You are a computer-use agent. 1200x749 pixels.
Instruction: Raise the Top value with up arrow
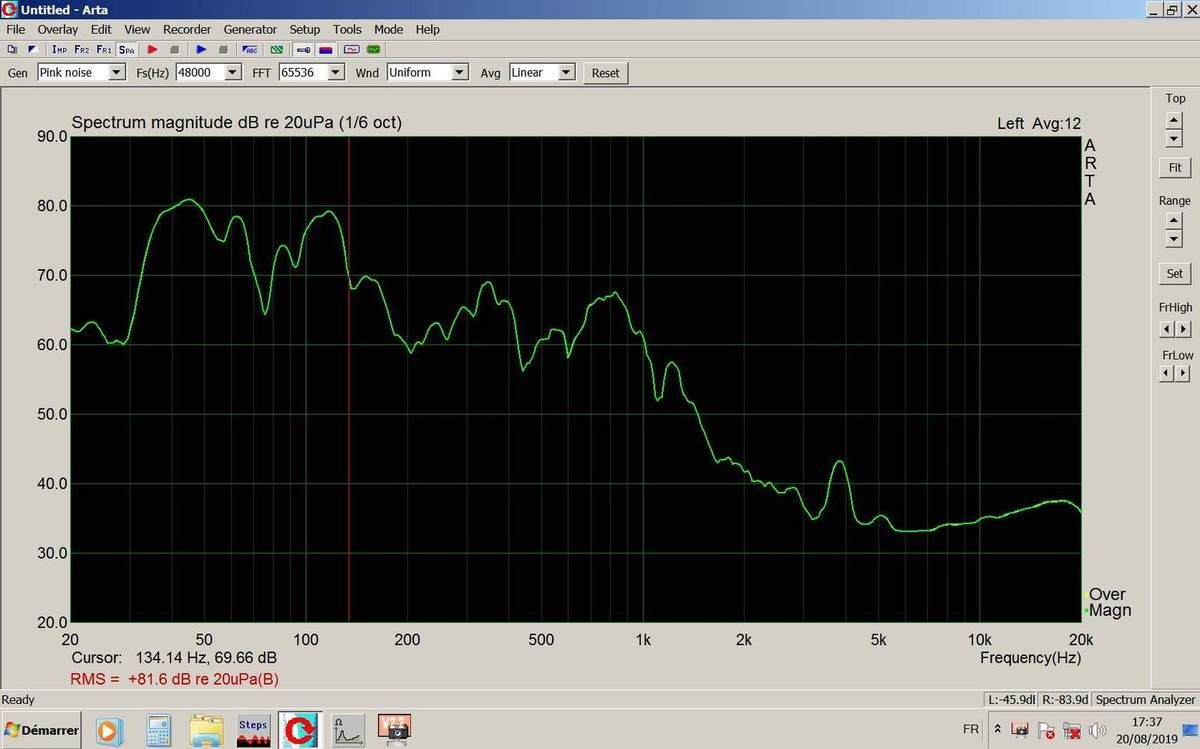tap(1174, 119)
